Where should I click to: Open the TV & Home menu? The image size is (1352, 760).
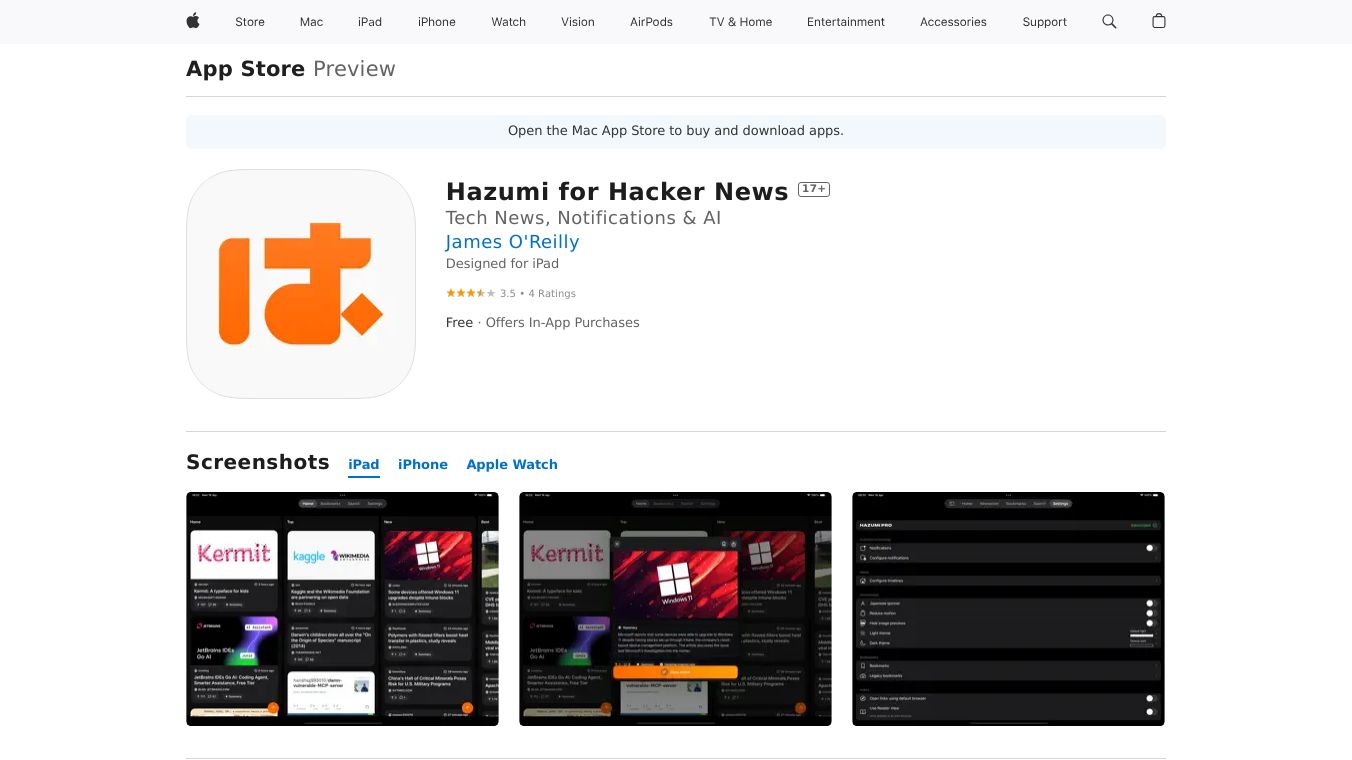741,22
